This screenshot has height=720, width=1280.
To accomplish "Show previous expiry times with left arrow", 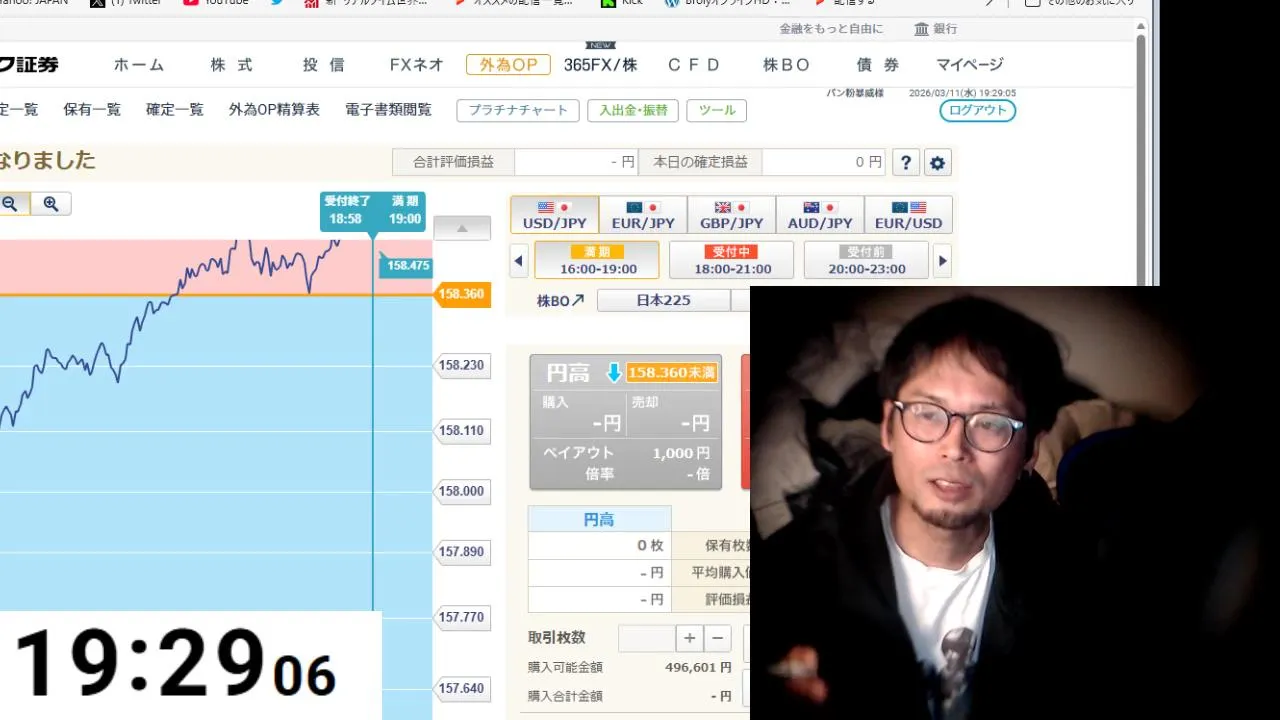I will coord(518,261).
